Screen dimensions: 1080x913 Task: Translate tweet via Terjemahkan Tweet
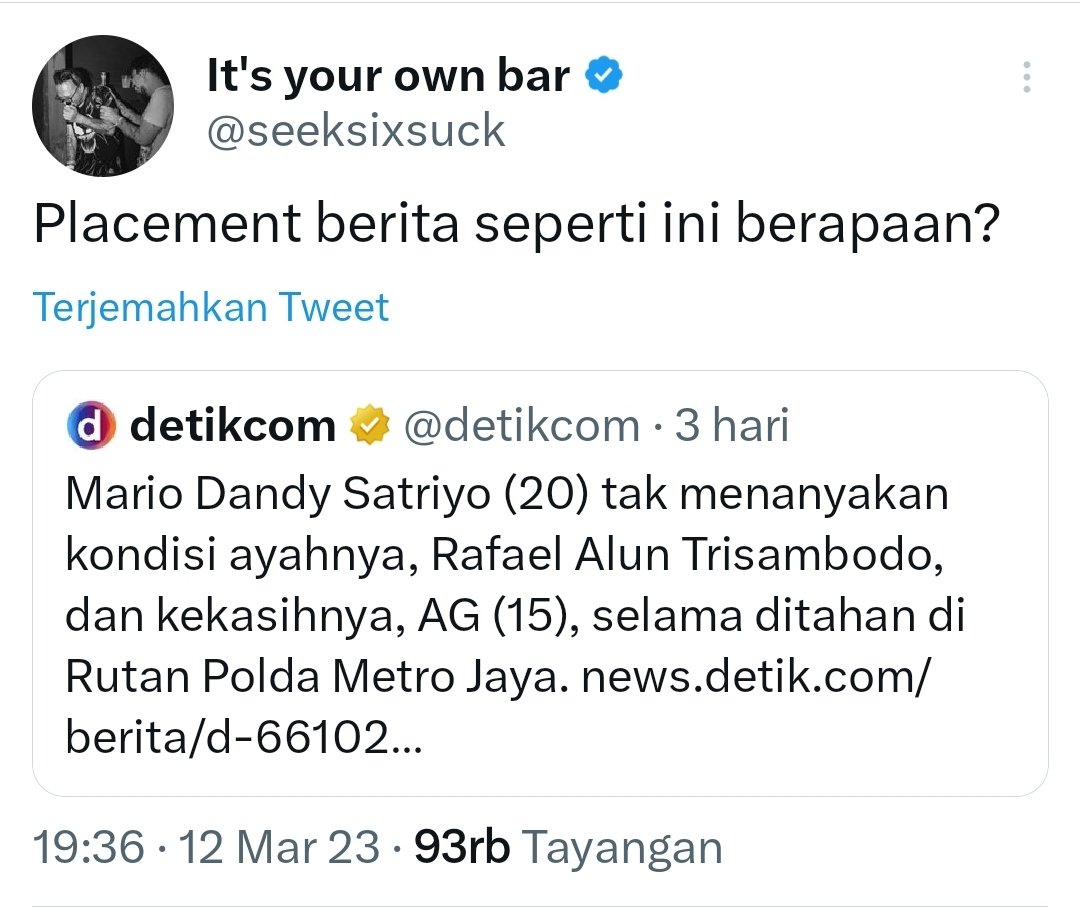tap(211, 307)
